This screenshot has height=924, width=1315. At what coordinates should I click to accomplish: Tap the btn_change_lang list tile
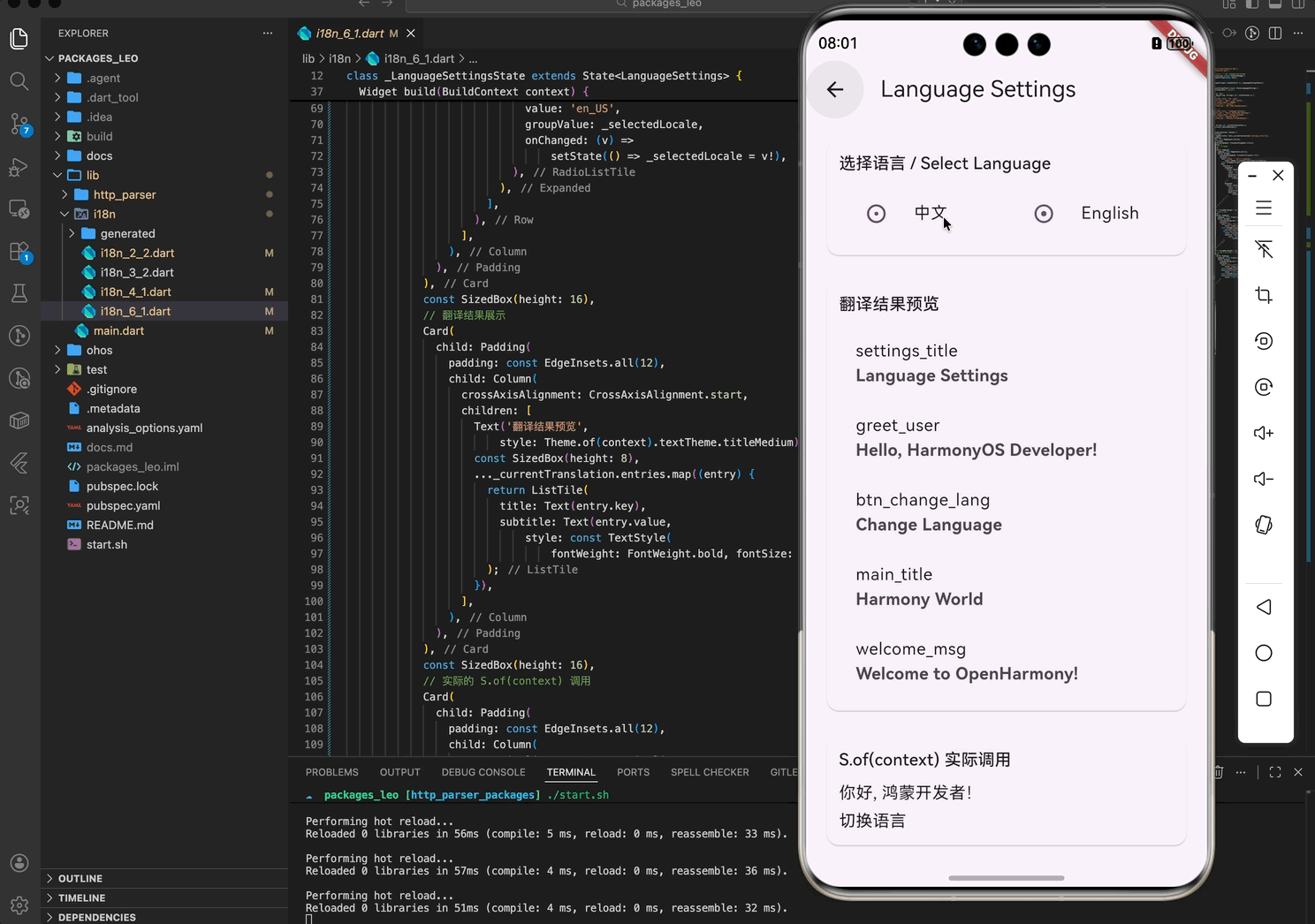pyautogui.click(x=1006, y=512)
